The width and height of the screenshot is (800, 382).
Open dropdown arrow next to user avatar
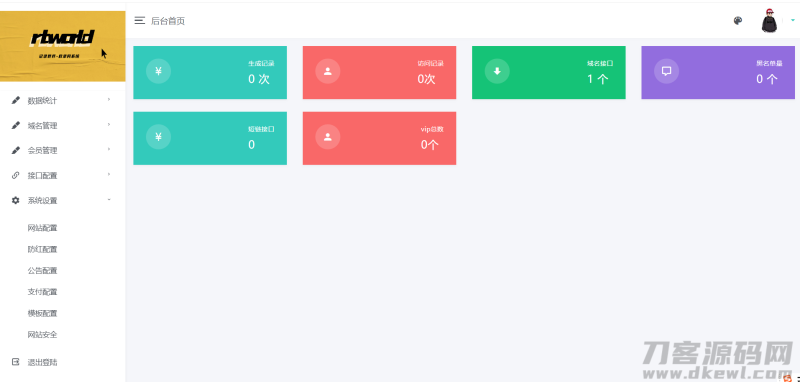point(793,20)
